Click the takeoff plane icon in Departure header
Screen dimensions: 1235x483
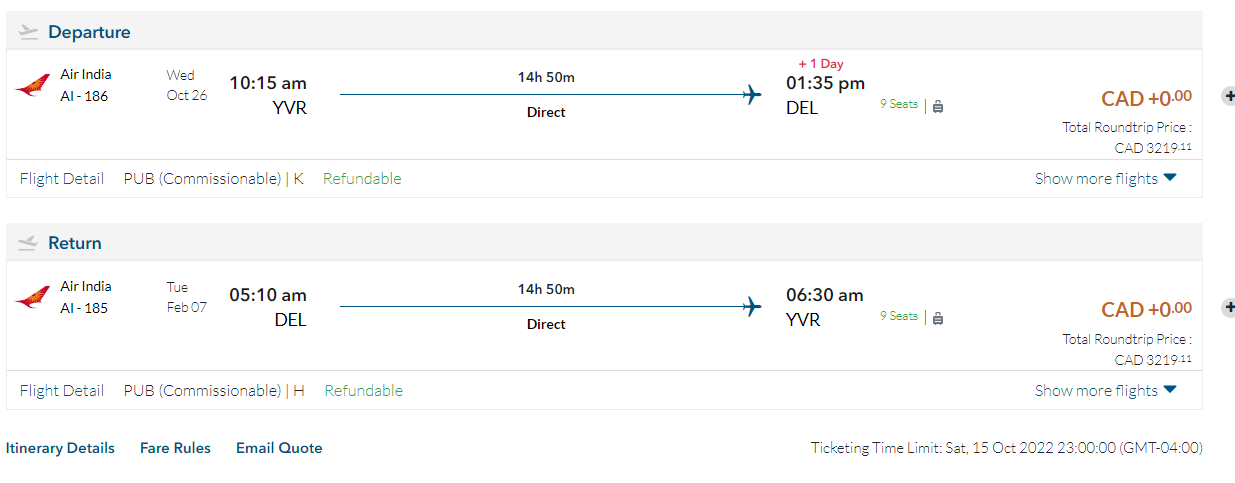28,32
